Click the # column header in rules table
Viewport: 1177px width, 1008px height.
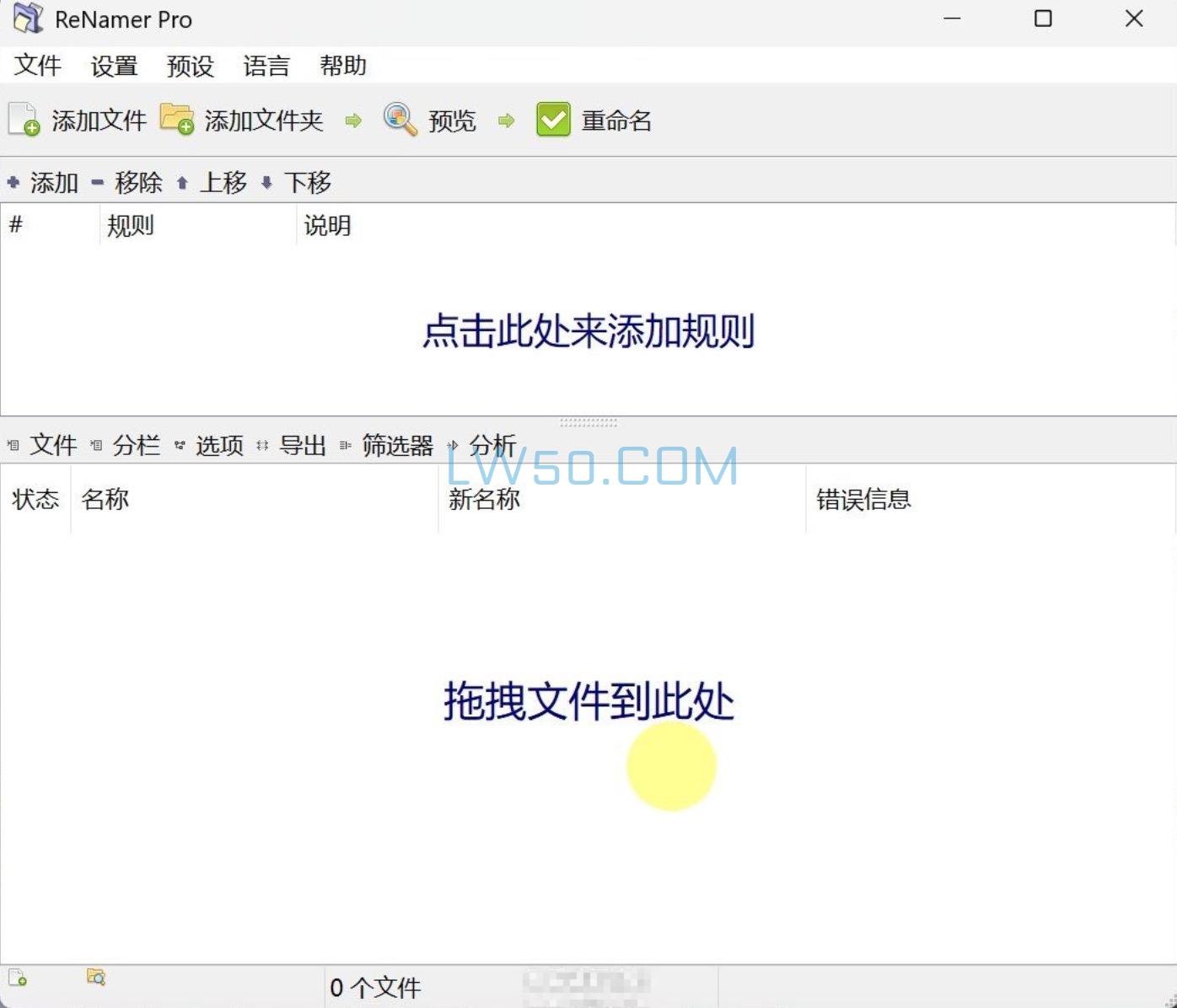click(51, 225)
